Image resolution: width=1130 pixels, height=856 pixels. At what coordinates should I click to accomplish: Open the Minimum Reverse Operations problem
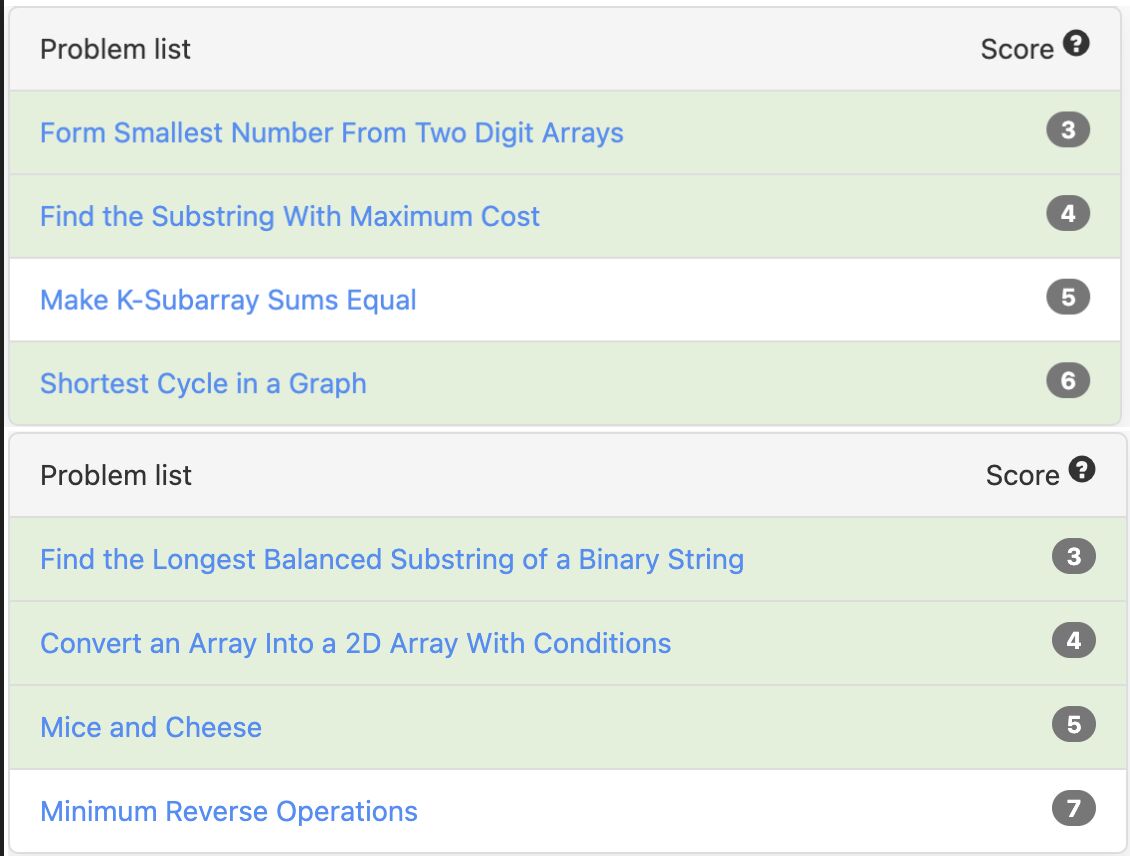pyautogui.click(x=229, y=811)
